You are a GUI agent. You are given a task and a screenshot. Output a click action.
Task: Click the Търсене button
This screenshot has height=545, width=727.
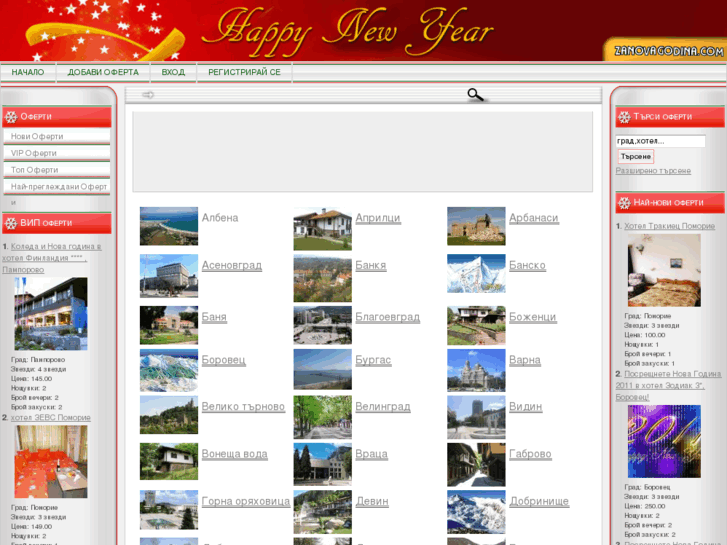point(636,157)
